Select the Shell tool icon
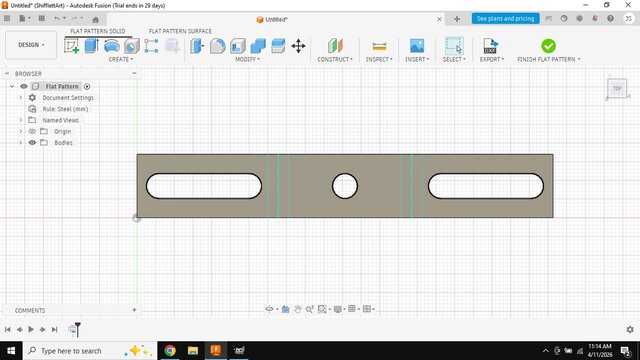 pyautogui.click(x=238, y=46)
